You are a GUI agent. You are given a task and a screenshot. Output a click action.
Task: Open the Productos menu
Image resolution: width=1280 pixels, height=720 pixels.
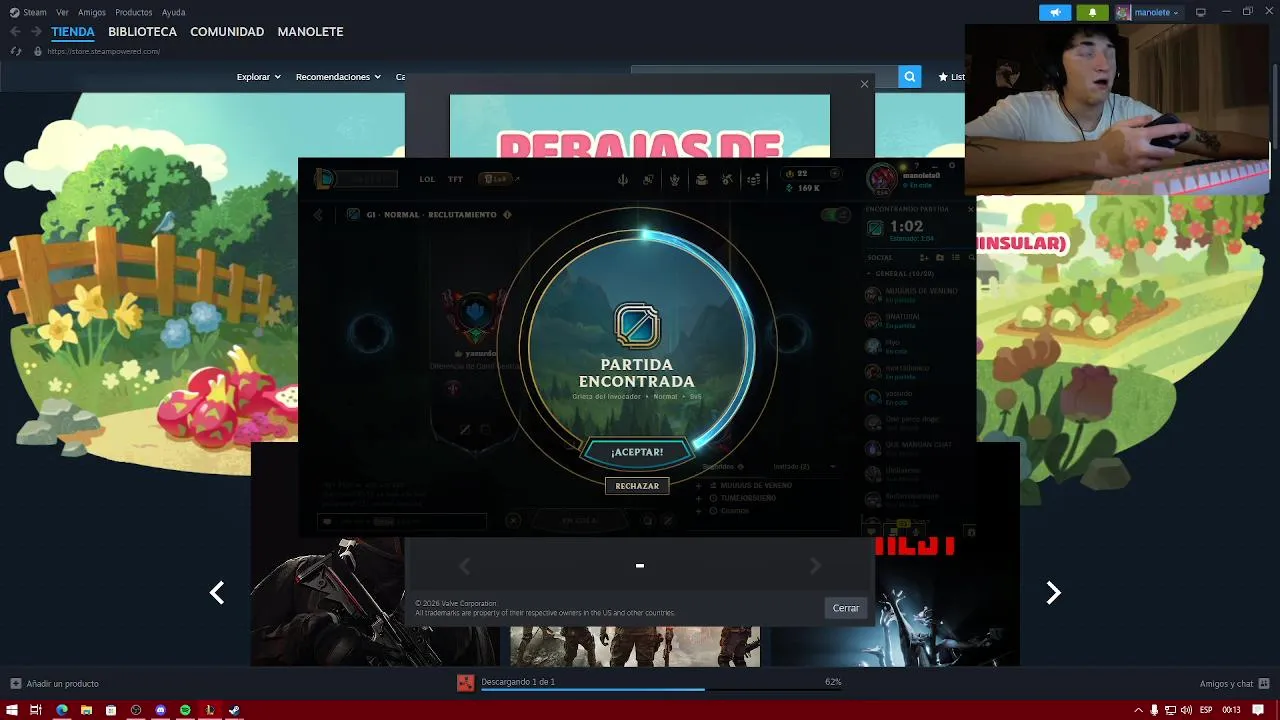click(133, 12)
